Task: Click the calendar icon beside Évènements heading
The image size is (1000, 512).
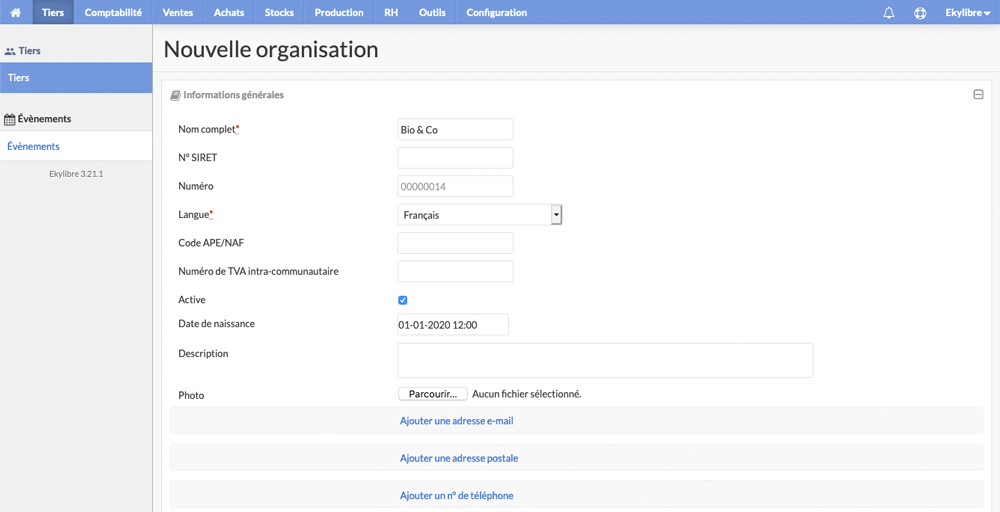Action: click(10, 119)
